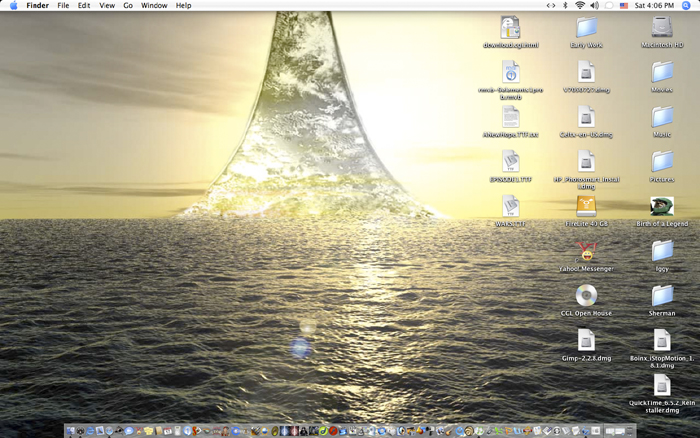Screen dimensions: 700x438
Task: Open Finder from the Dock
Action: 70,431
